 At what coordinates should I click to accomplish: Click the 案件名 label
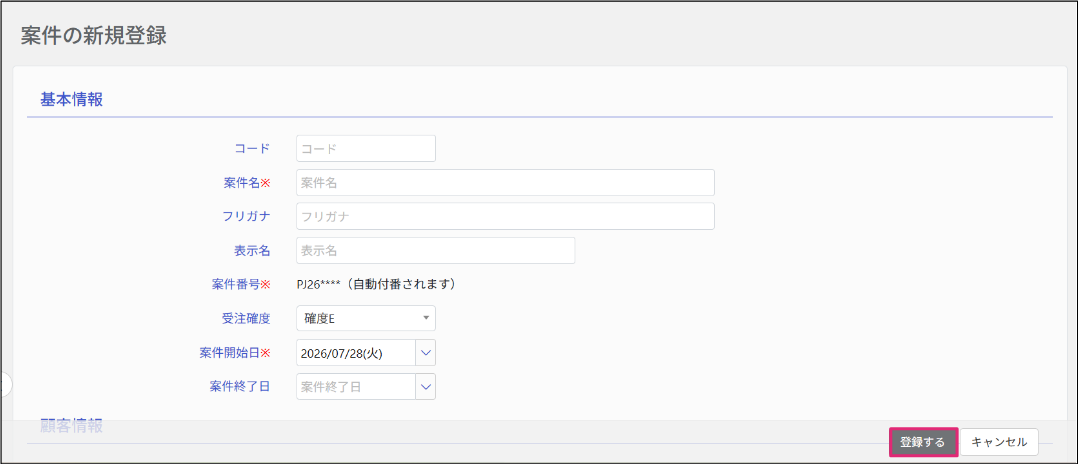(247, 183)
